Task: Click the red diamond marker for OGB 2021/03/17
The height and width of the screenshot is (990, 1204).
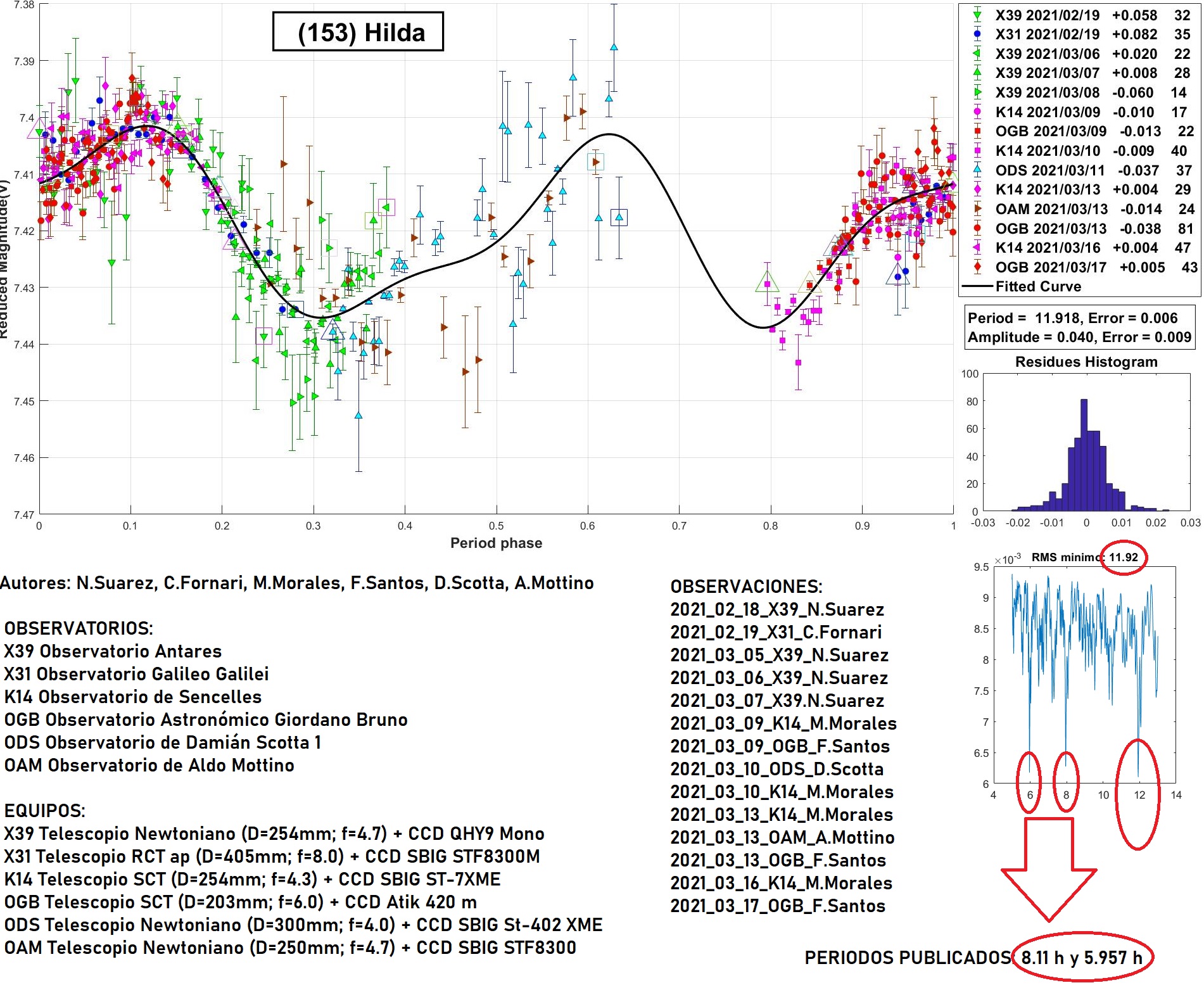Action: click(977, 267)
